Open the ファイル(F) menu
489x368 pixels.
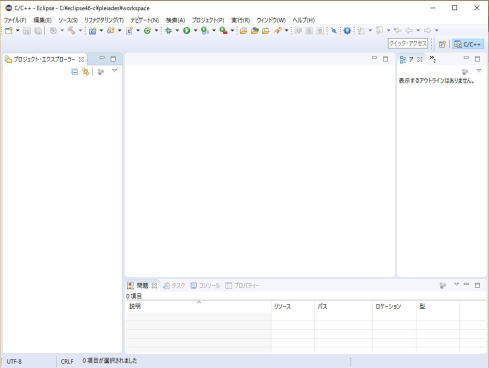pos(15,20)
